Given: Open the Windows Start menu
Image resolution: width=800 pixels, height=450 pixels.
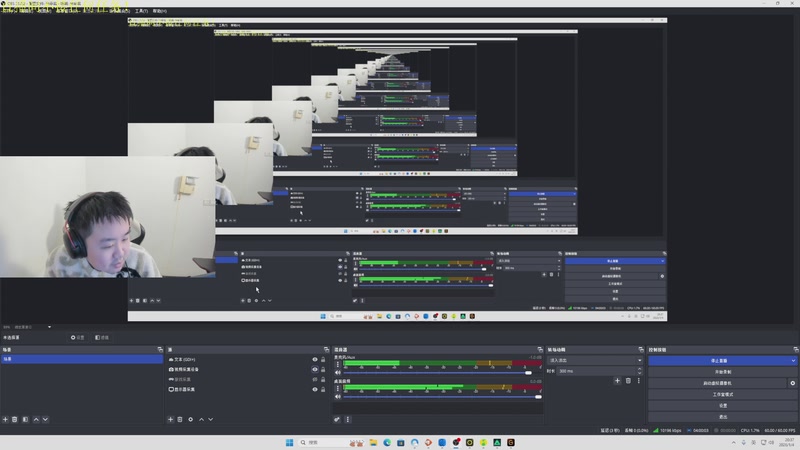Looking at the screenshot, I should coord(289,442).
